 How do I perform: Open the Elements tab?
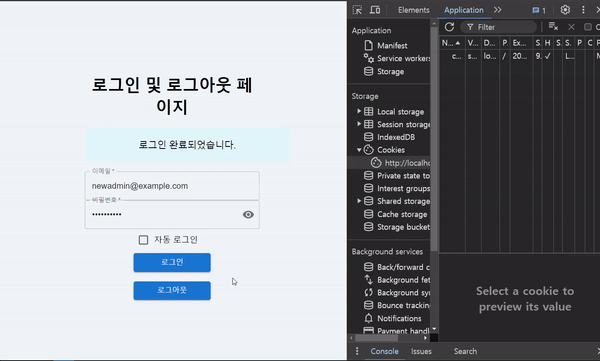pyautogui.click(x=413, y=10)
